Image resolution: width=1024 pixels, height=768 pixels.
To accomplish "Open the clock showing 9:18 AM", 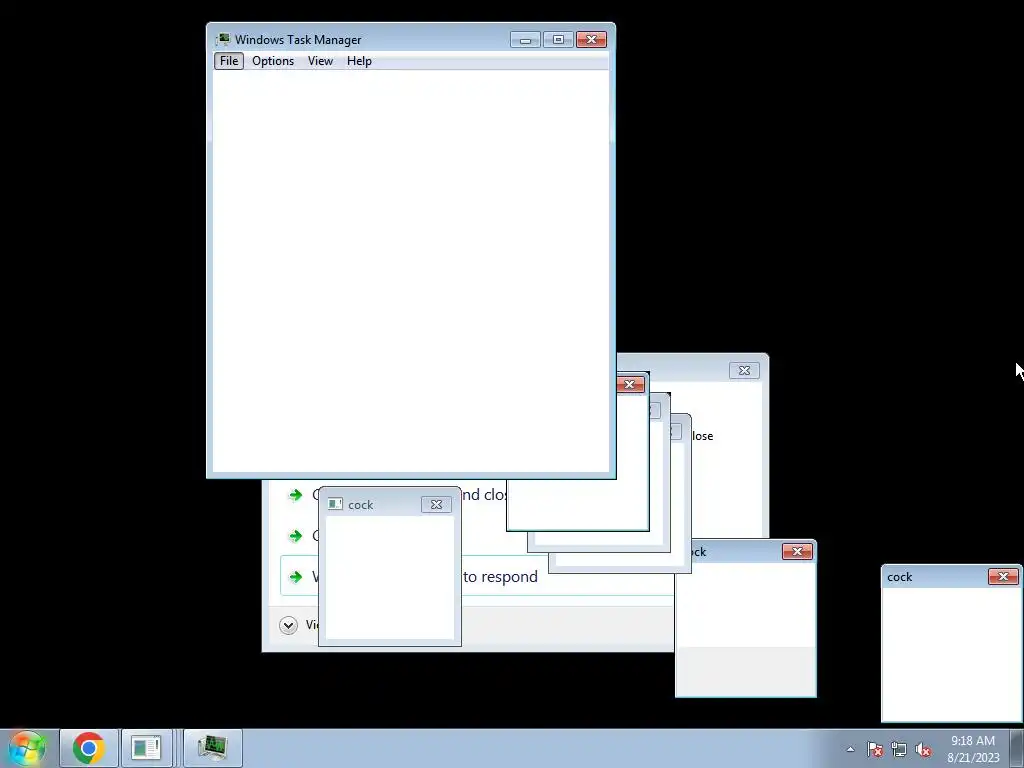I will (973, 748).
